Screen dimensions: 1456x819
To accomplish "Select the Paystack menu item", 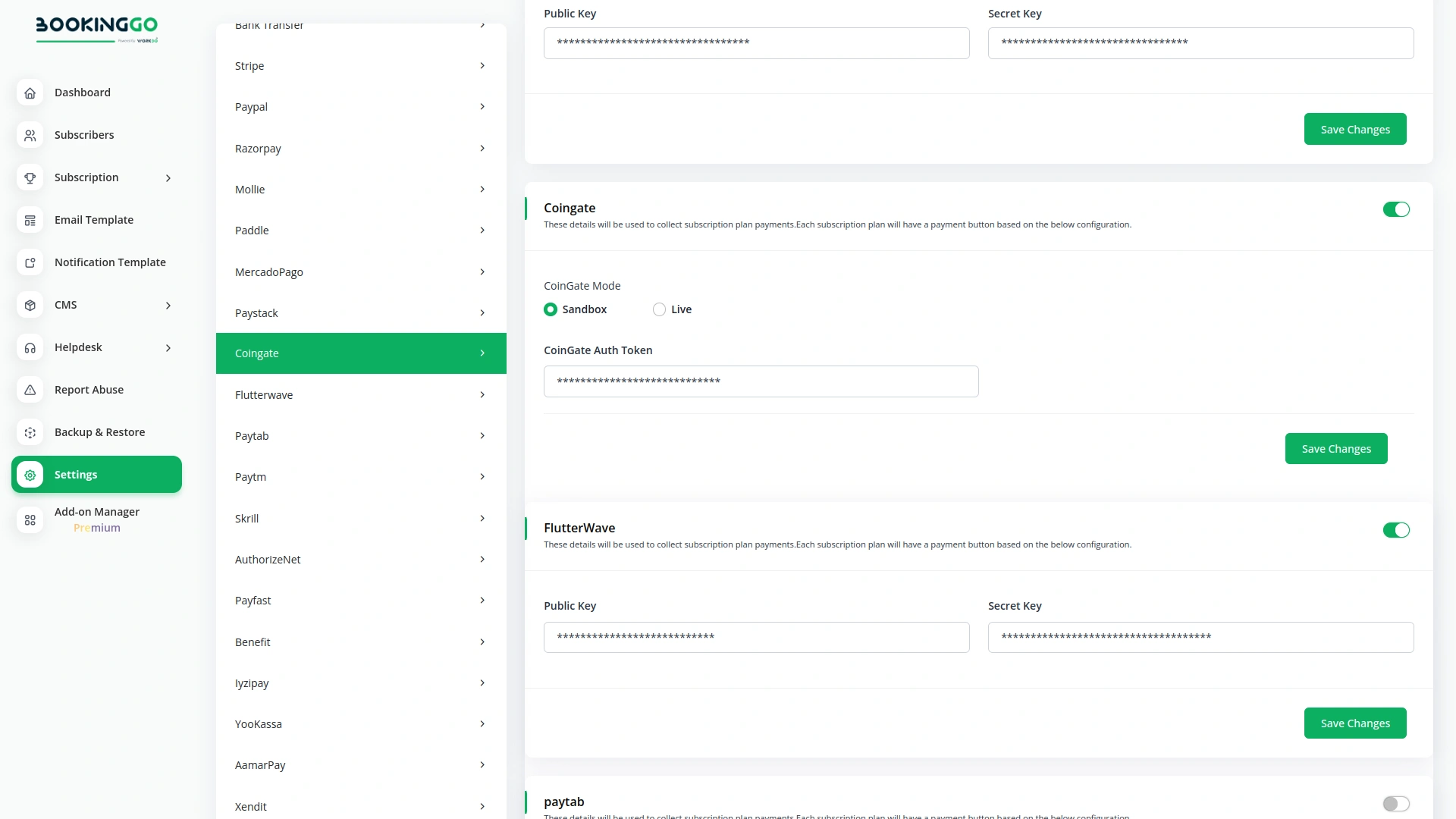I will click(360, 312).
